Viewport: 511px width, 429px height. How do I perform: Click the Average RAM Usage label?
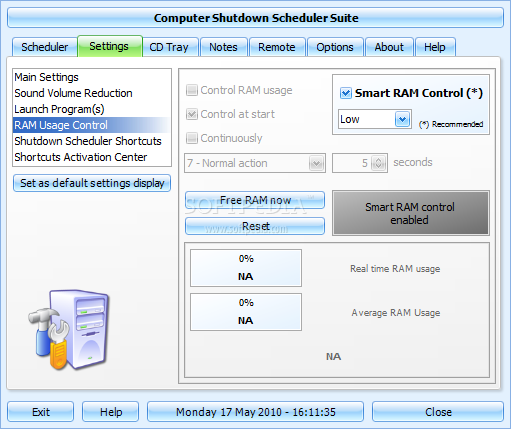396,312
